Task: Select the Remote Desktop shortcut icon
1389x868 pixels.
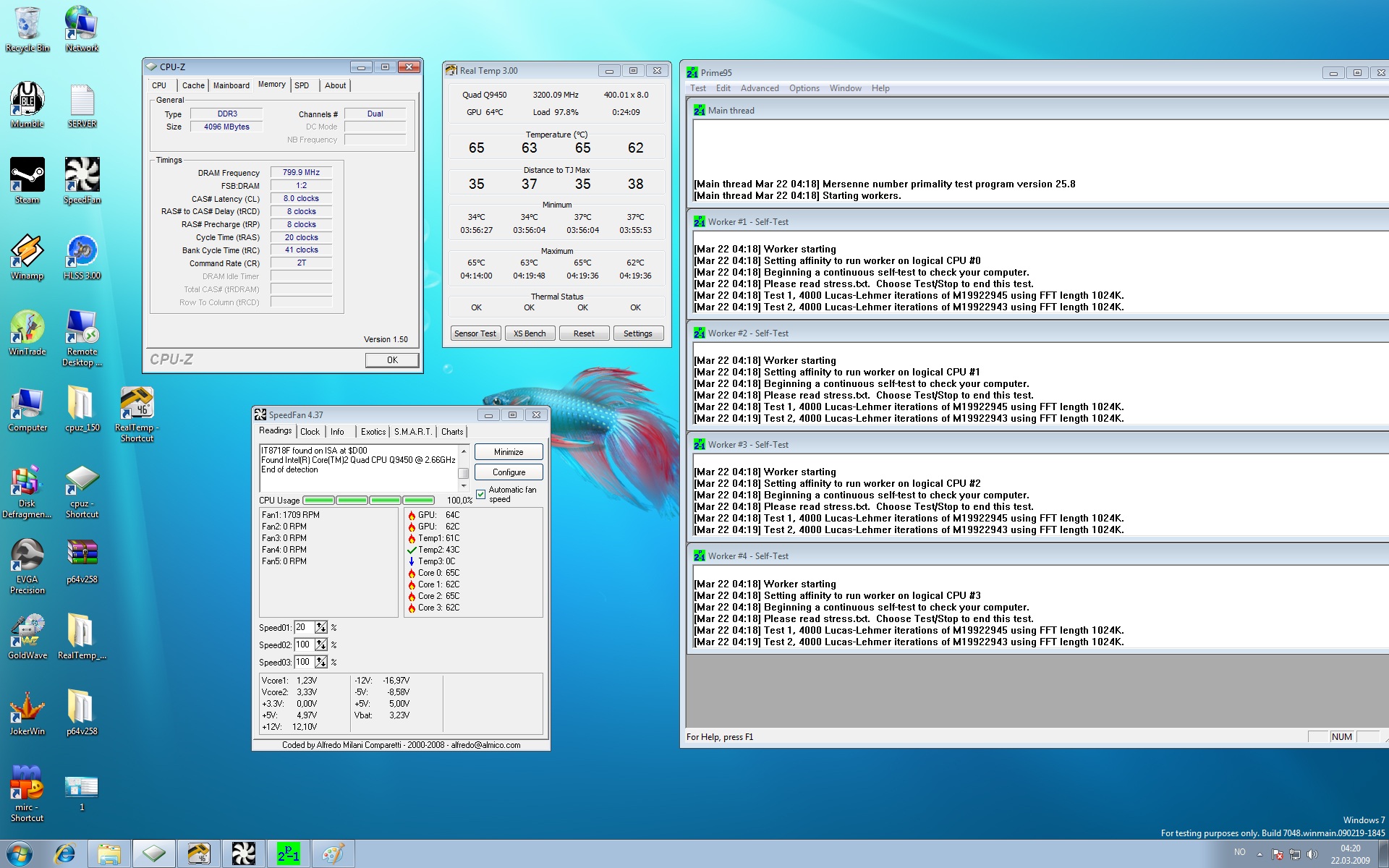Action: [82, 338]
